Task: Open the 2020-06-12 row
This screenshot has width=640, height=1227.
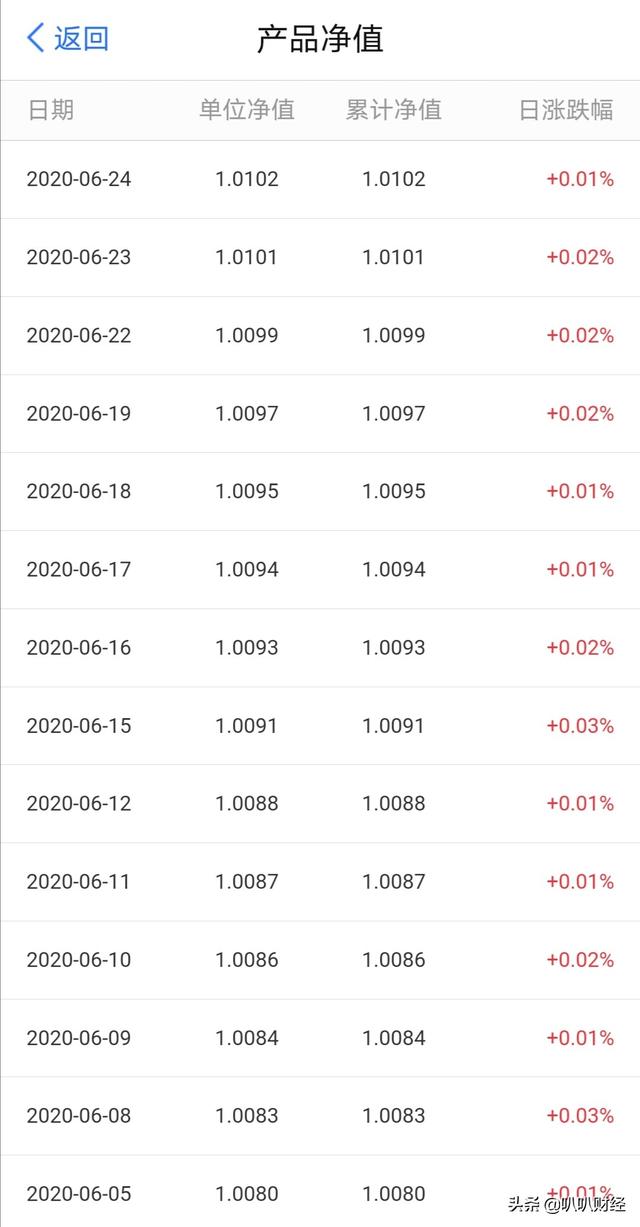Action: click(320, 803)
